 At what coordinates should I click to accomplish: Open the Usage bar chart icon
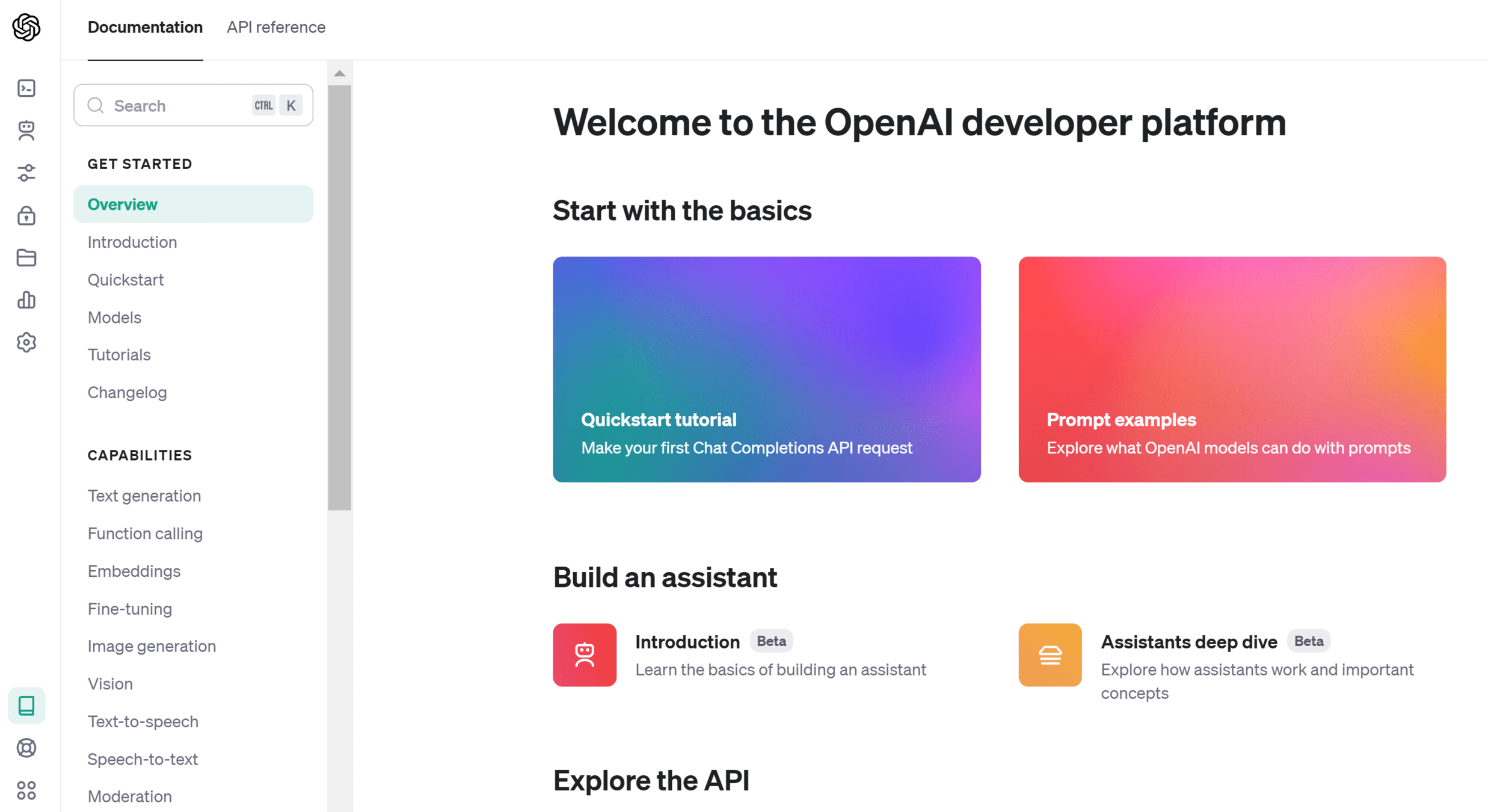[26, 300]
